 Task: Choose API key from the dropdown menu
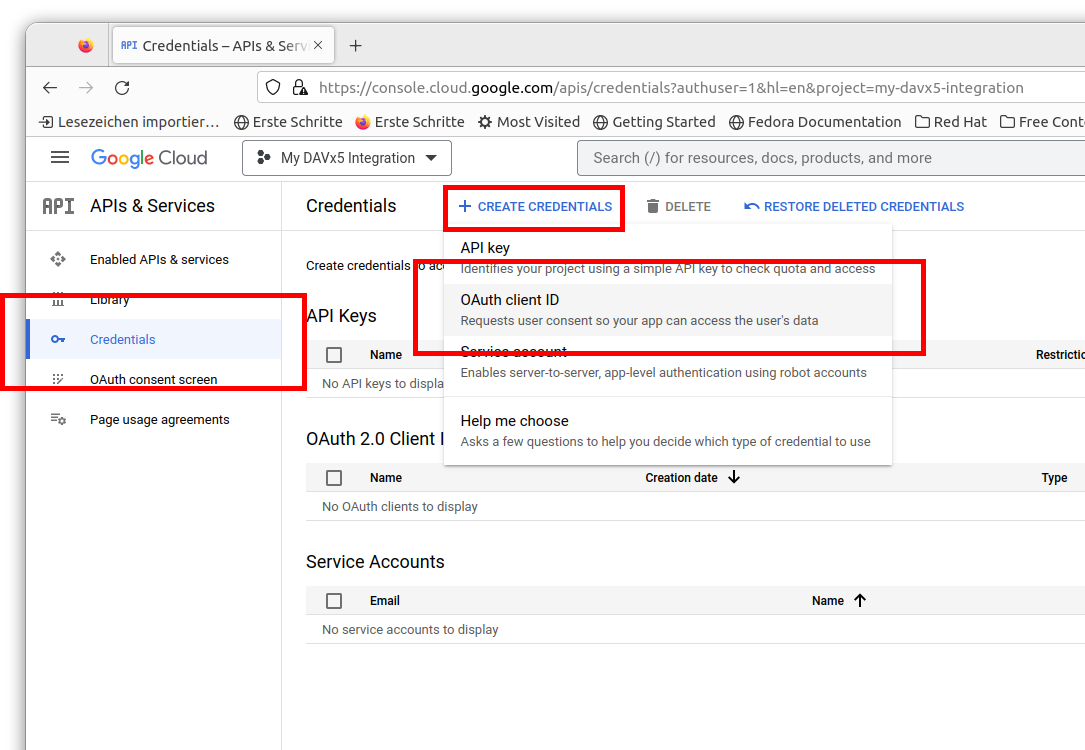click(x=668, y=257)
